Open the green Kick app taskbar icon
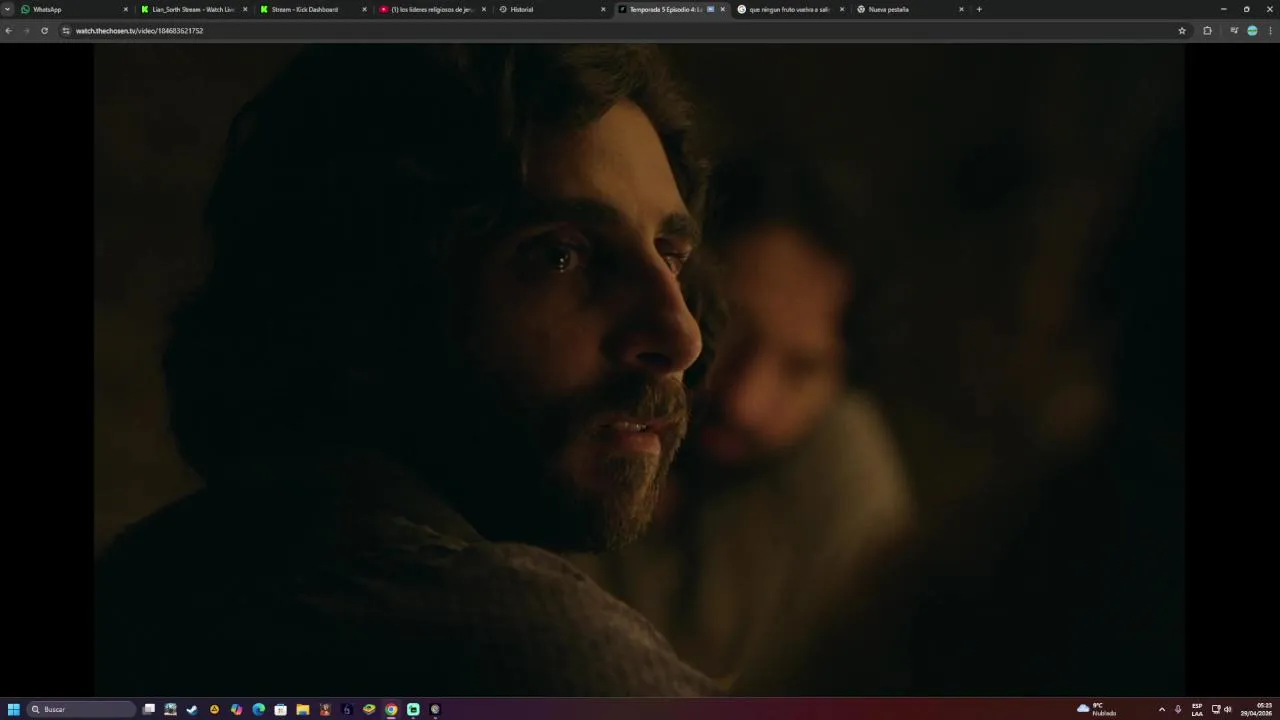Image resolution: width=1280 pixels, height=720 pixels. click(x=413, y=709)
